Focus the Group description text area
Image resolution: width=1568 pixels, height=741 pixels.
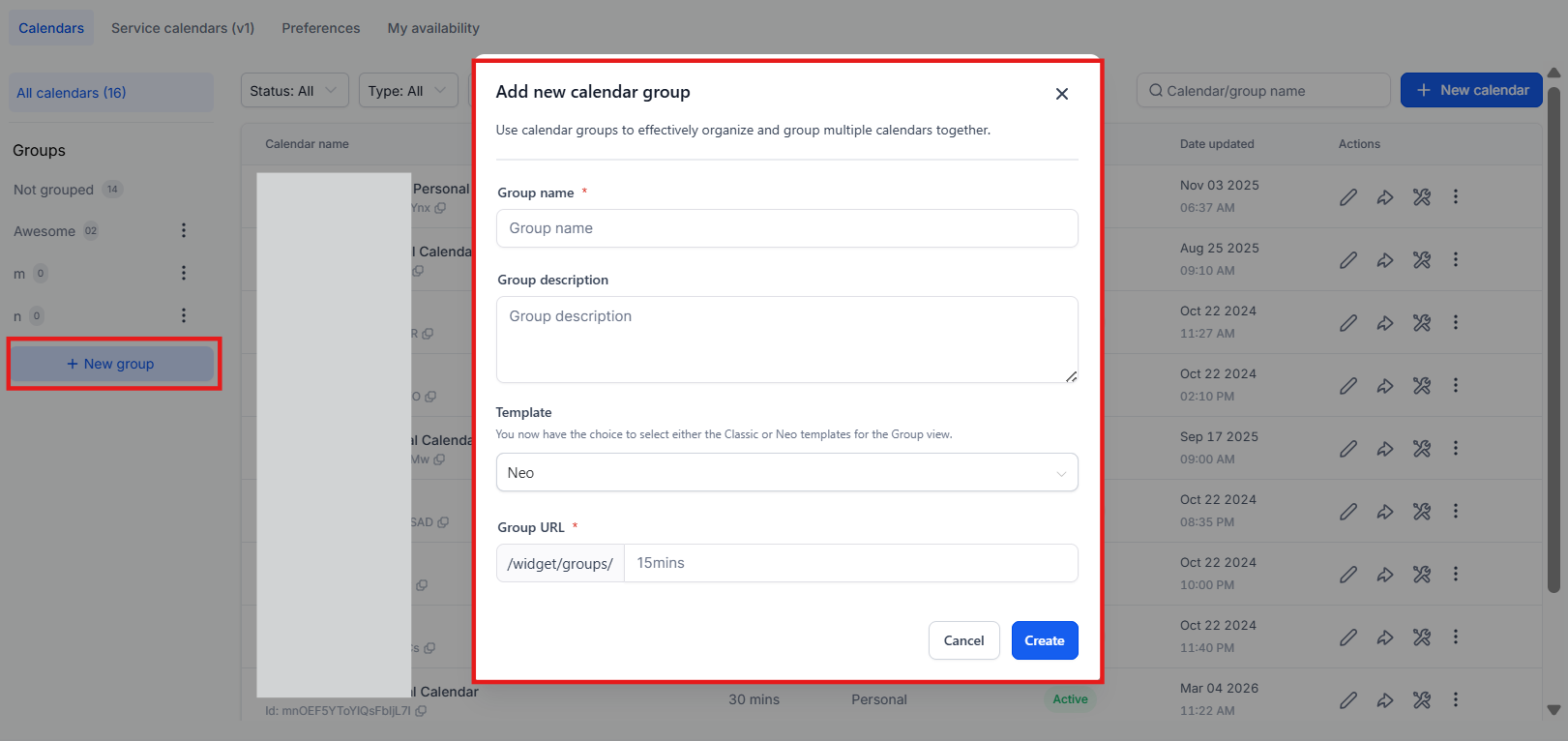(x=786, y=339)
